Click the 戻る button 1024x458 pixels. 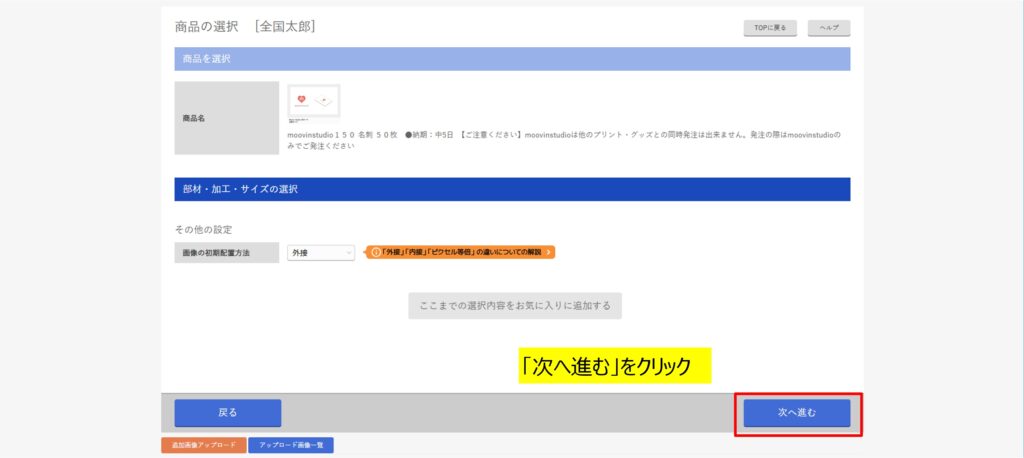pos(227,413)
